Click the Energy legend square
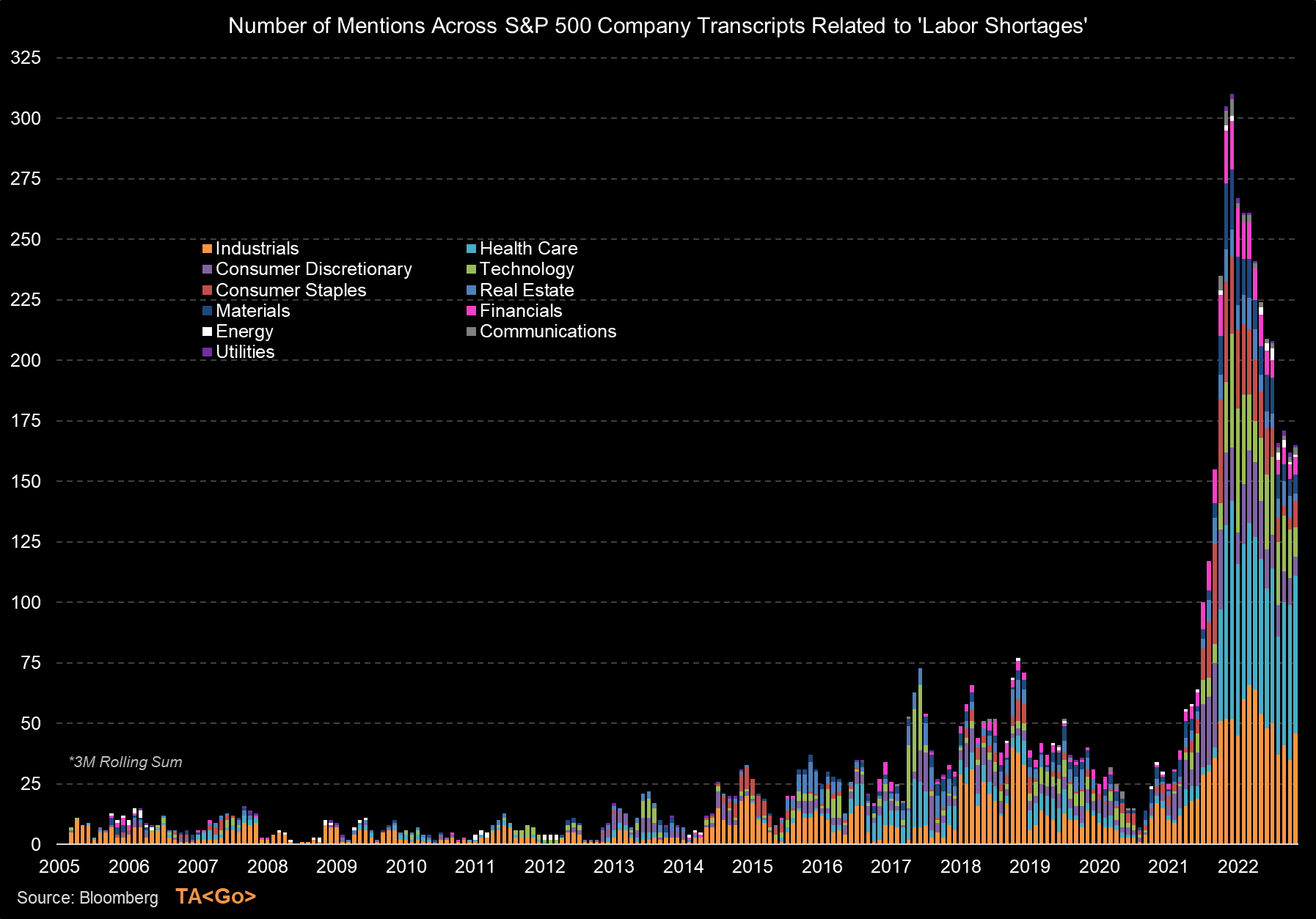Image resolution: width=1316 pixels, height=919 pixels. (x=208, y=331)
